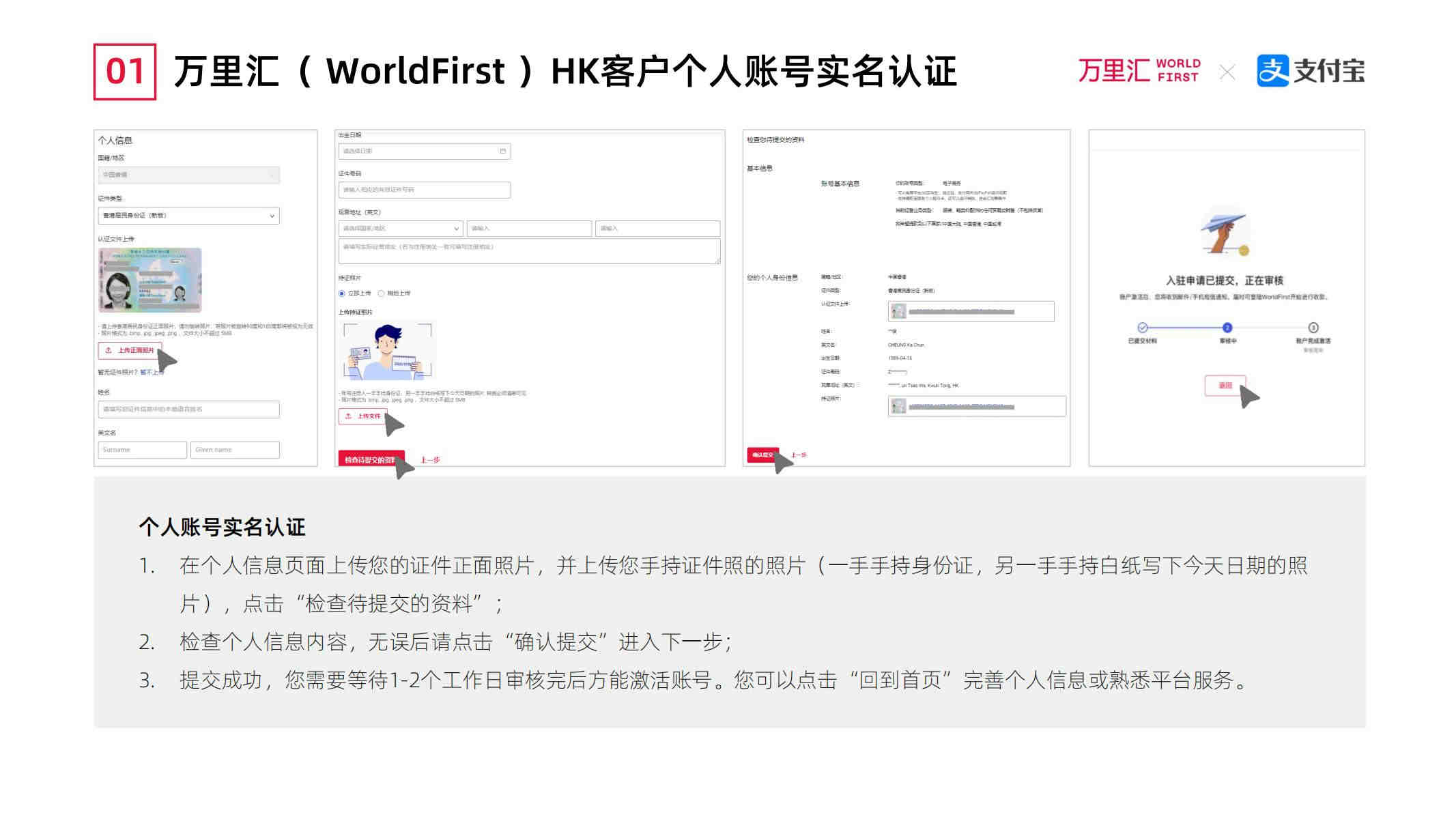Click the uploaded 持证照片 file preview row
This screenshot has width=1456, height=819.
(977, 406)
